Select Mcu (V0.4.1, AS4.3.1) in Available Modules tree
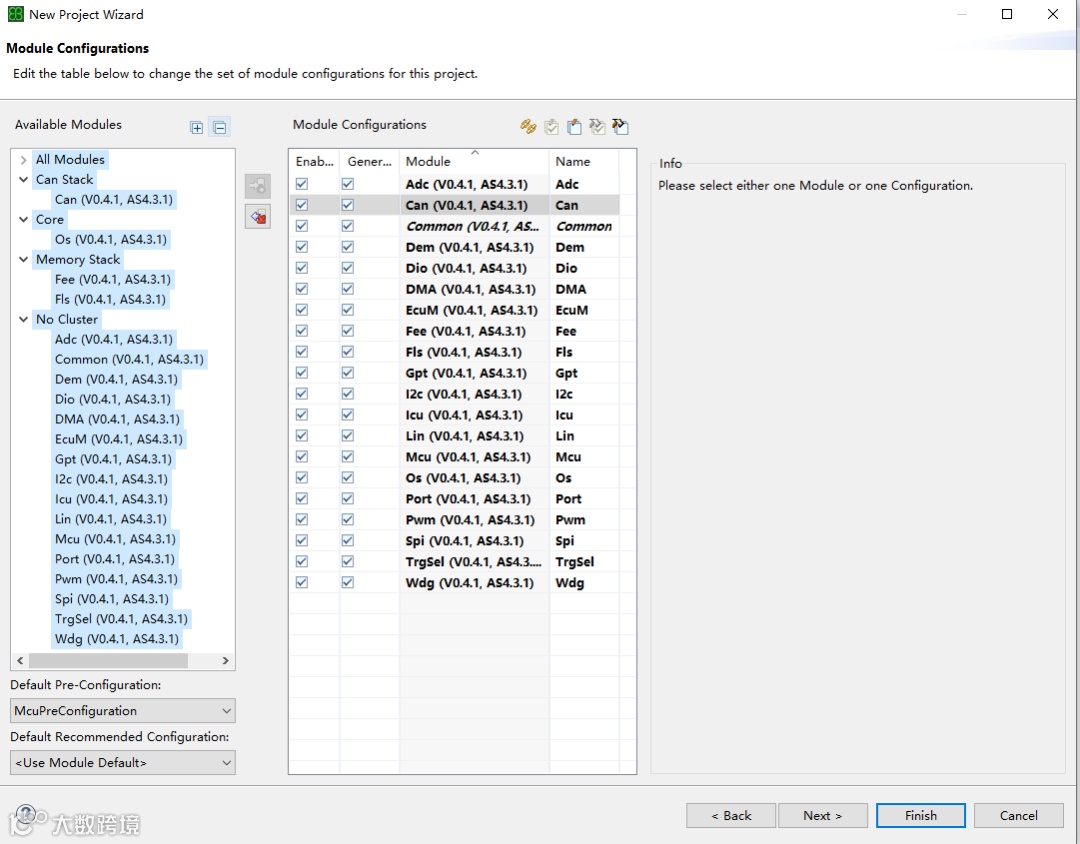The height and width of the screenshot is (844, 1080). point(115,539)
